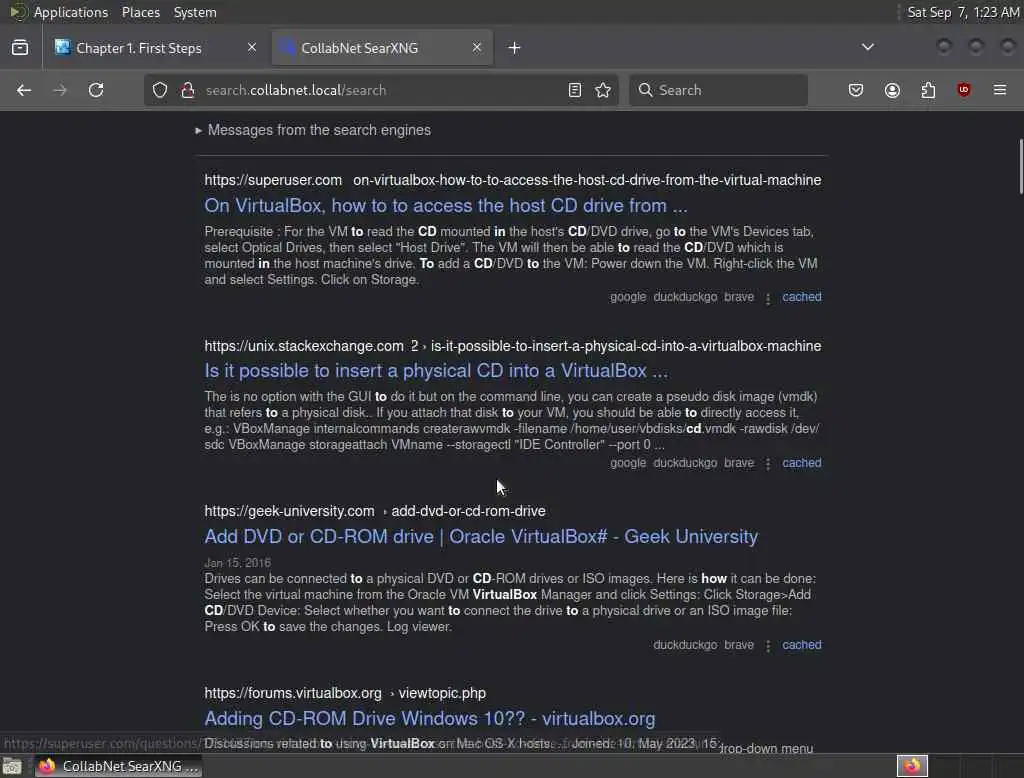Click the https://forums.virtualbox.org URL text
1024x778 pixels.
pos(293,693)
